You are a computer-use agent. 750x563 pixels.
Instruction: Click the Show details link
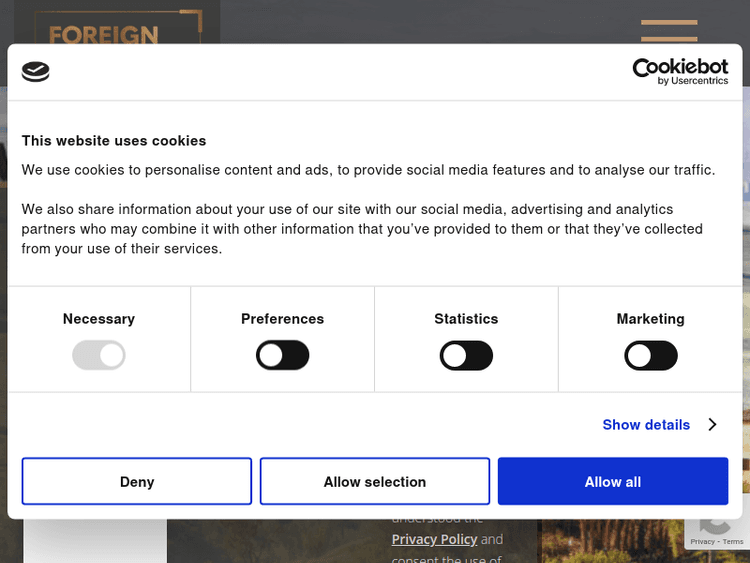(x=646, y=425)
